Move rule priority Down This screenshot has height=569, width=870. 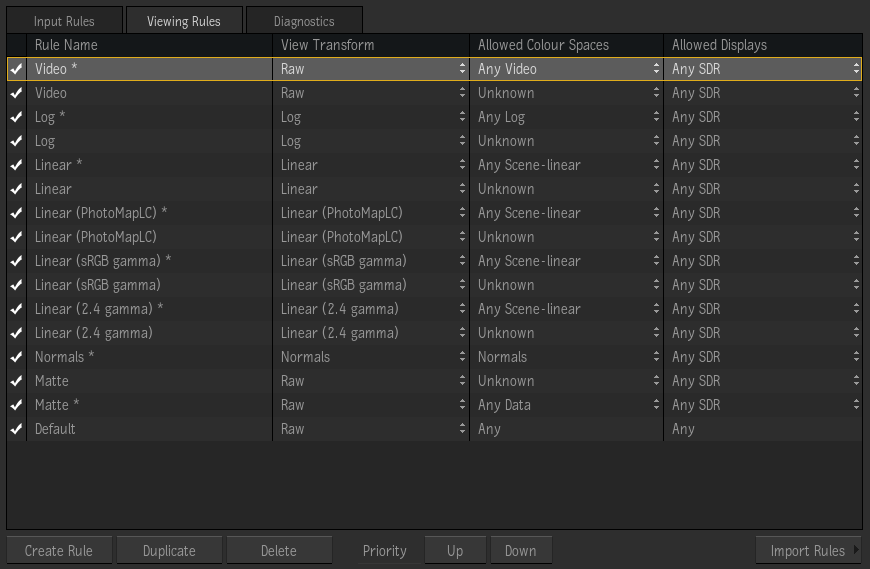click(x=520, y=551)
